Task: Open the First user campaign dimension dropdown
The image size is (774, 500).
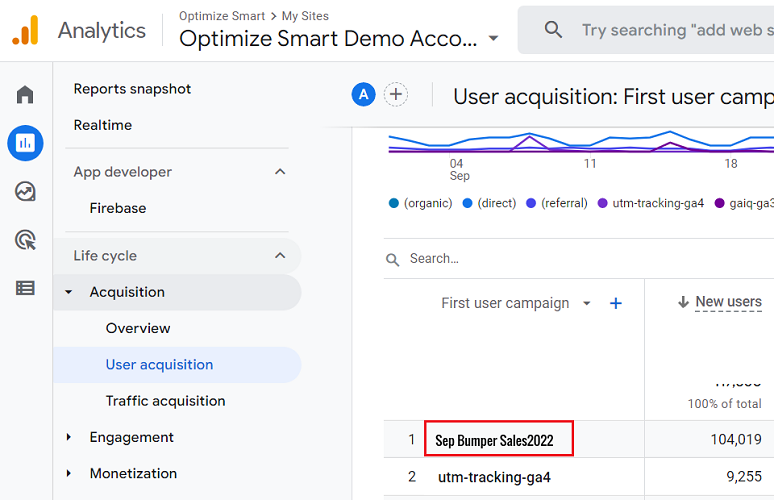Action: tap(587, 303)
